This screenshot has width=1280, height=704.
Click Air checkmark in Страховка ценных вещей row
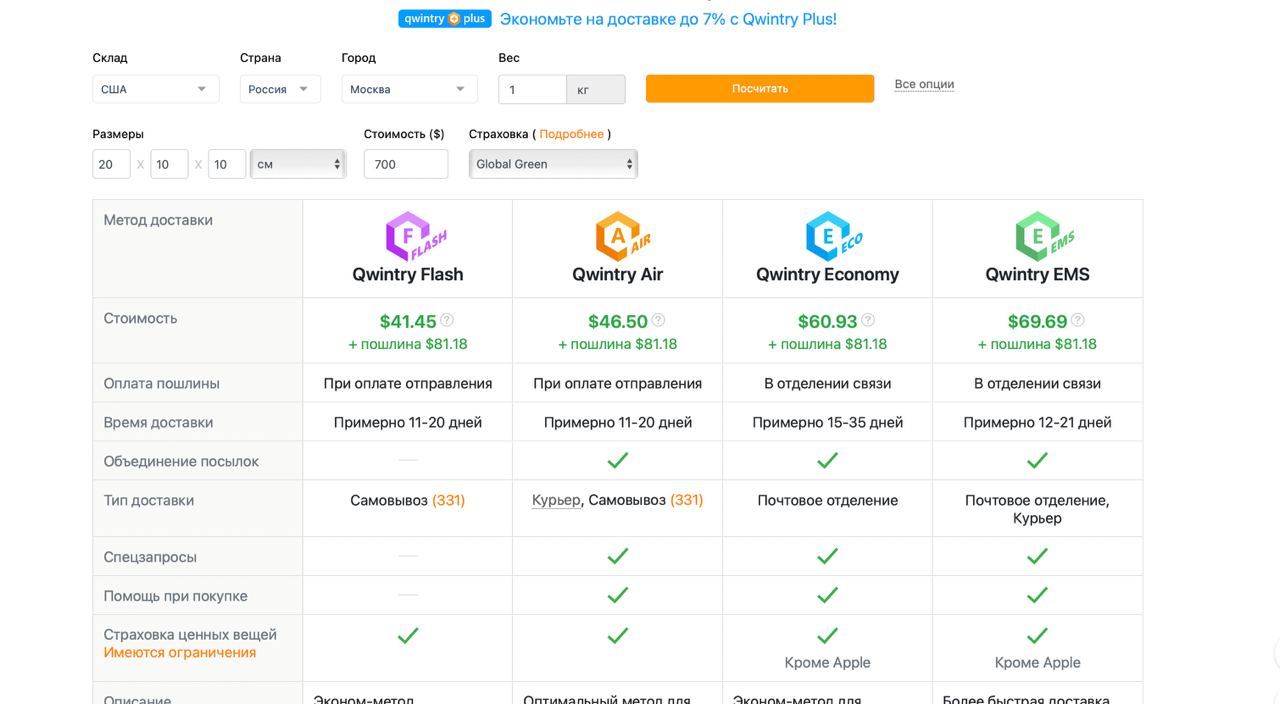pyautogui.click(x=618, y=635)
